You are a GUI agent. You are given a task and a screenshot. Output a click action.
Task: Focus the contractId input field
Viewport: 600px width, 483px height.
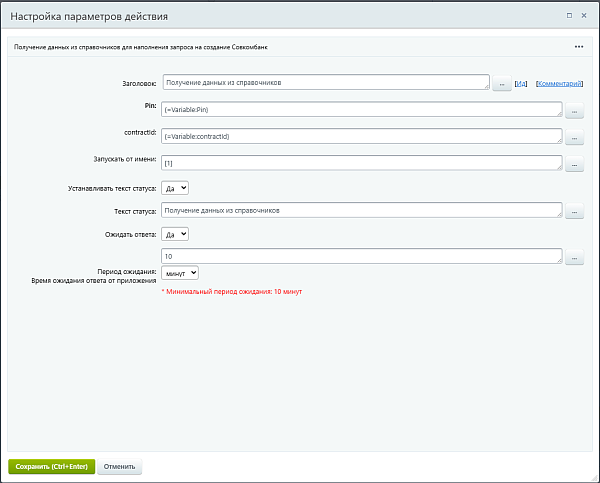click(362, 136)
